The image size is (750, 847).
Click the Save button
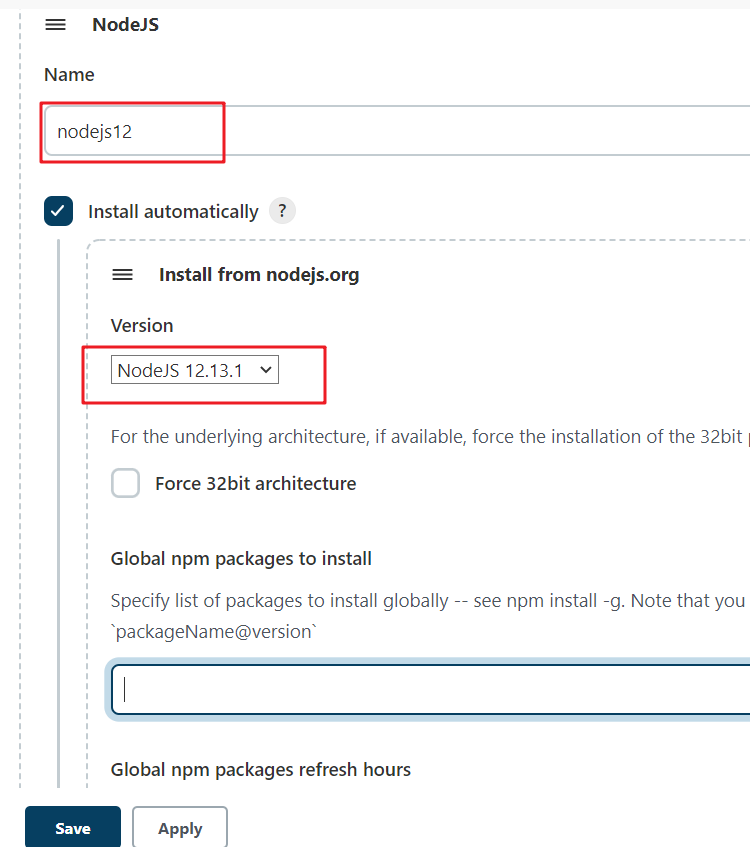[73, 828]
